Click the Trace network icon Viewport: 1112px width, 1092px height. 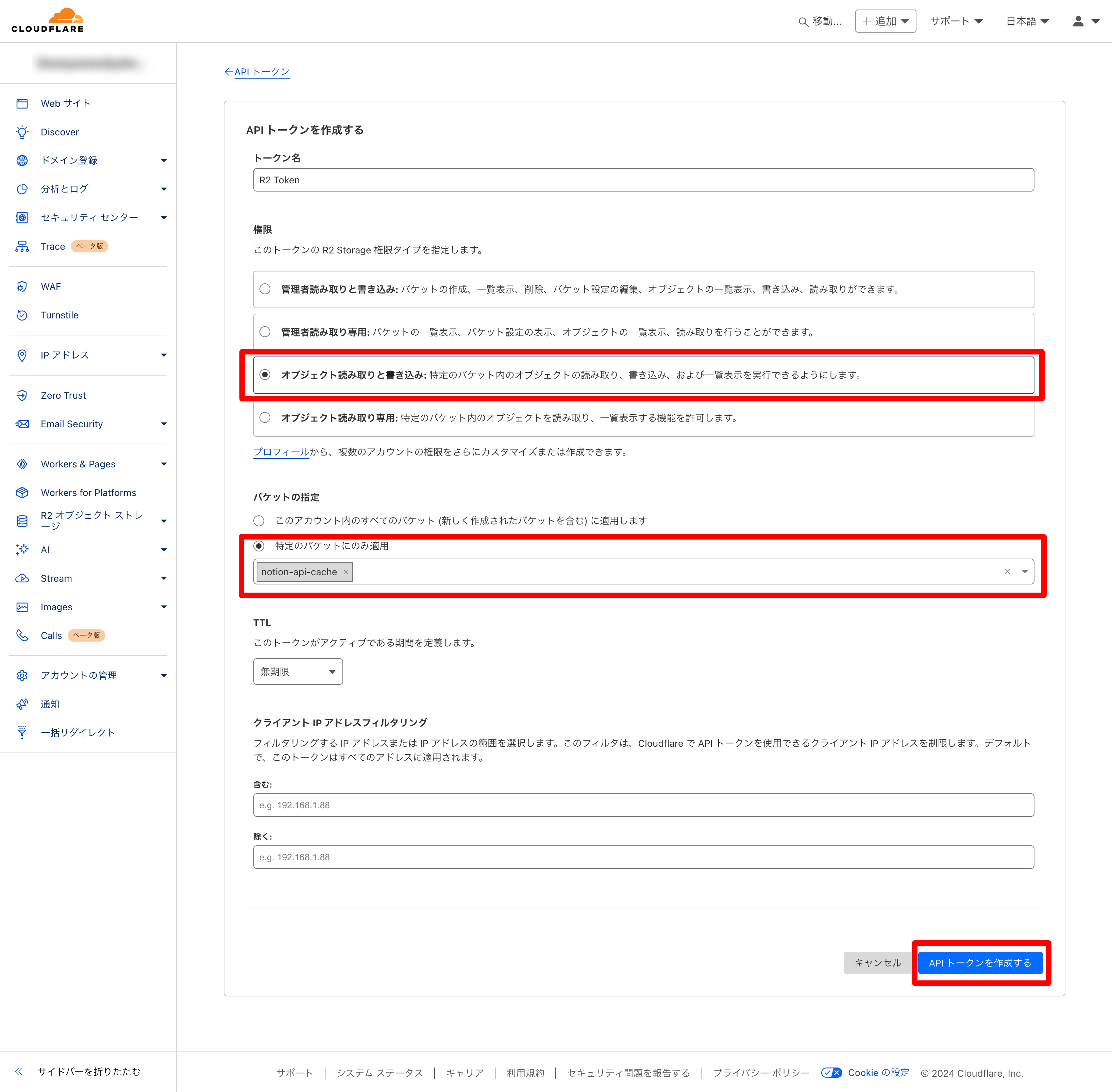point(22,247)
